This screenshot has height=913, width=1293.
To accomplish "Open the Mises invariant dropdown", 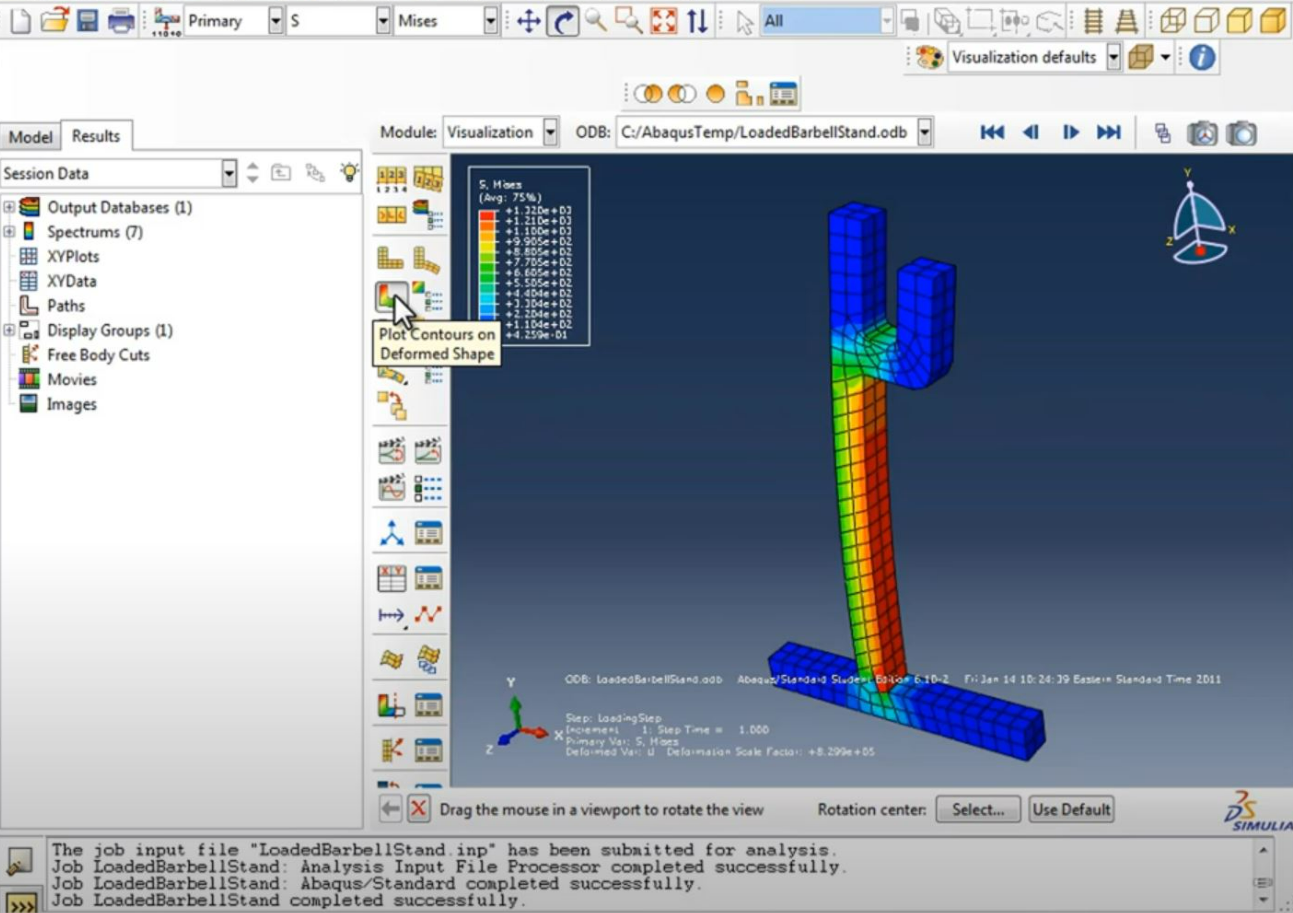I will (490, 21).
